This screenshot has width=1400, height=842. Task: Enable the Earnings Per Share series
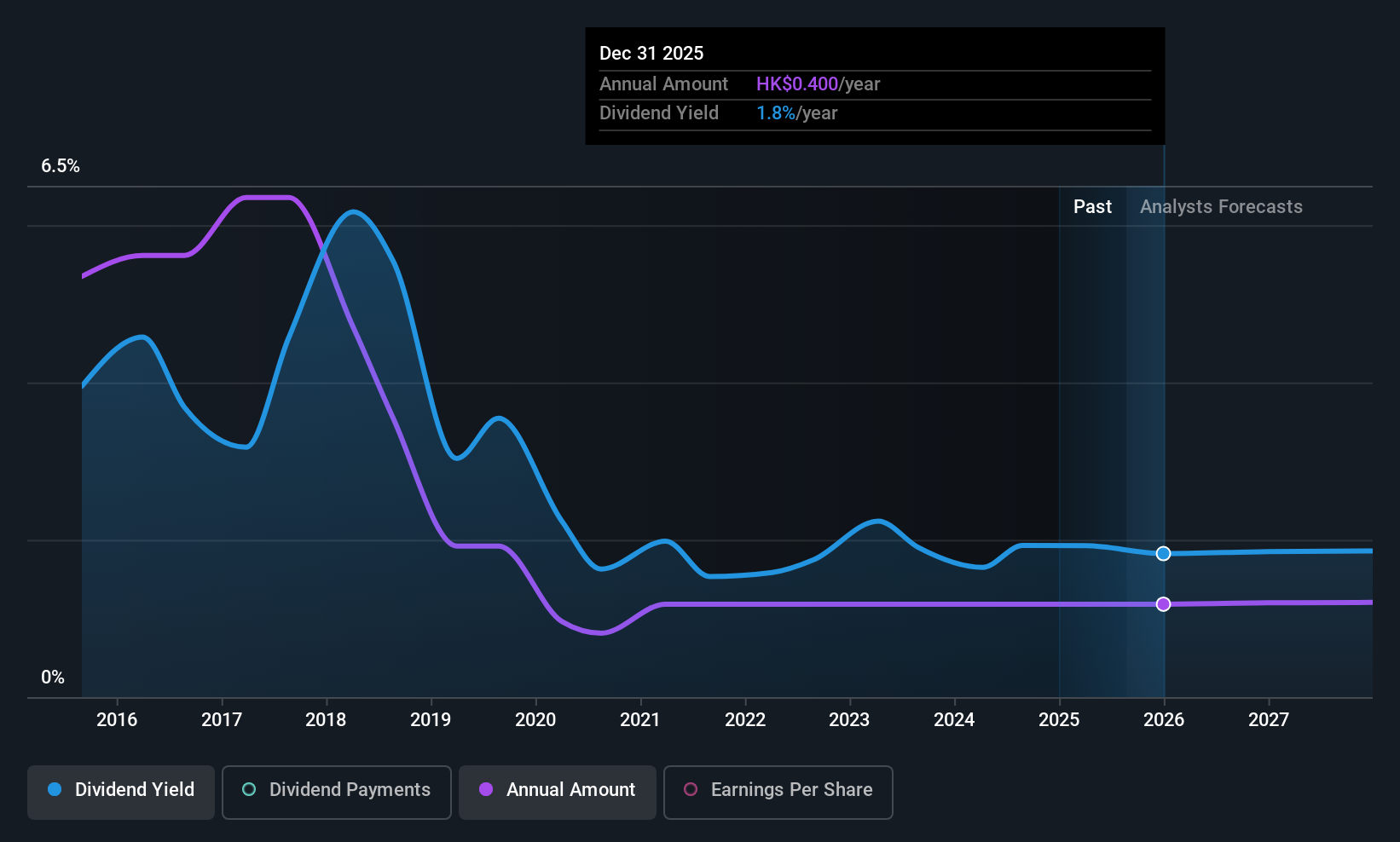tap(778, 793)
